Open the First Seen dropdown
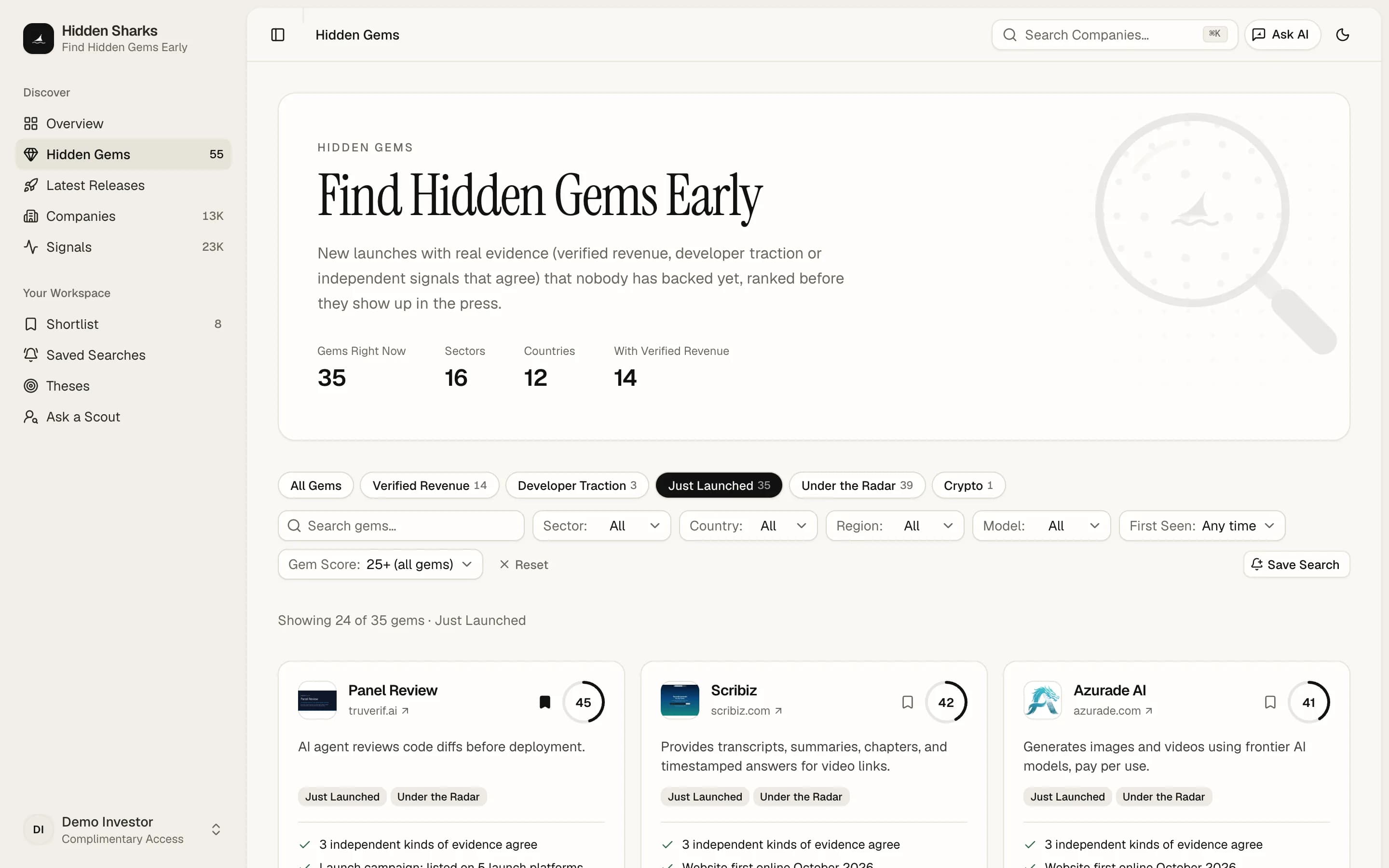1389x868 pixels. (x=1202, y=526)
